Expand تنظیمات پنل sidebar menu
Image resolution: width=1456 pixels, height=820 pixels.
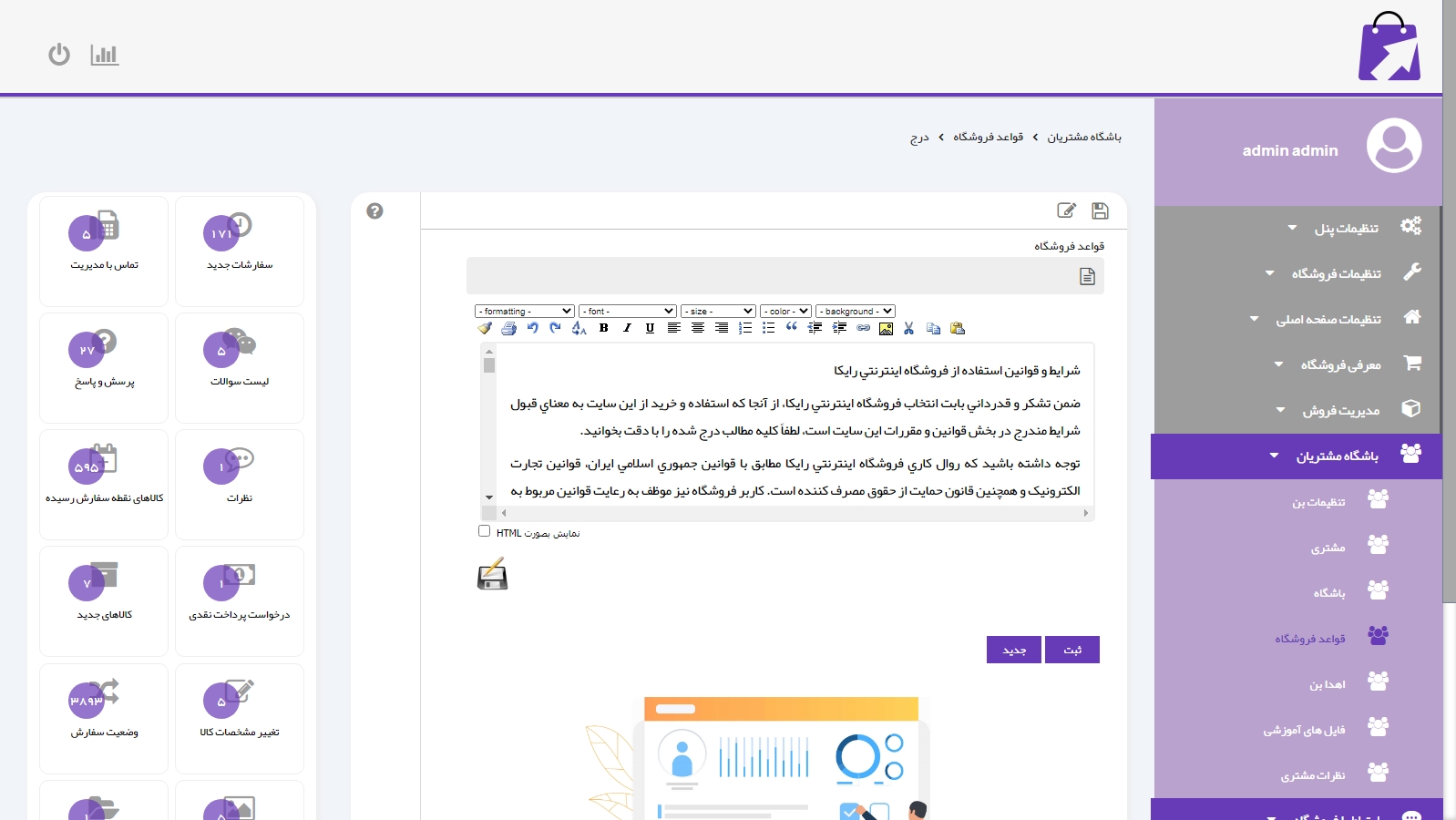tap(1297, 228)
